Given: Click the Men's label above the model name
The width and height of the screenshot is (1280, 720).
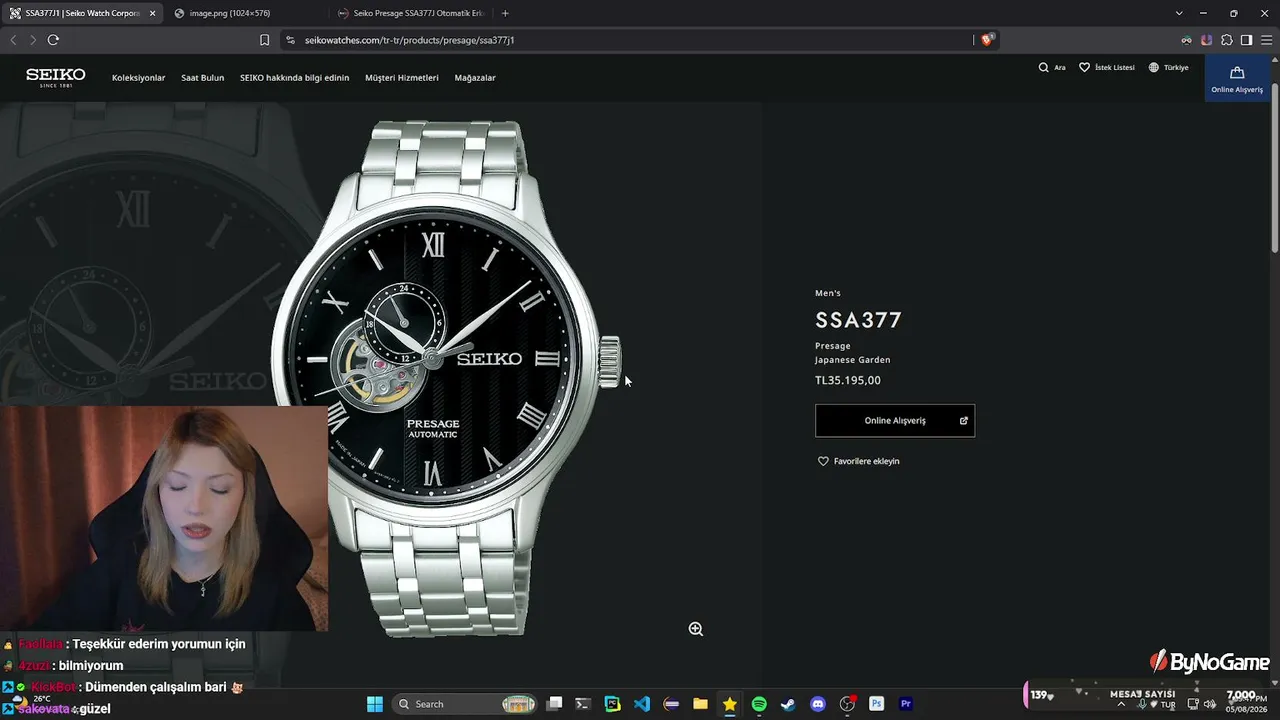Looking at the screenshot, I should pos(828,293).
